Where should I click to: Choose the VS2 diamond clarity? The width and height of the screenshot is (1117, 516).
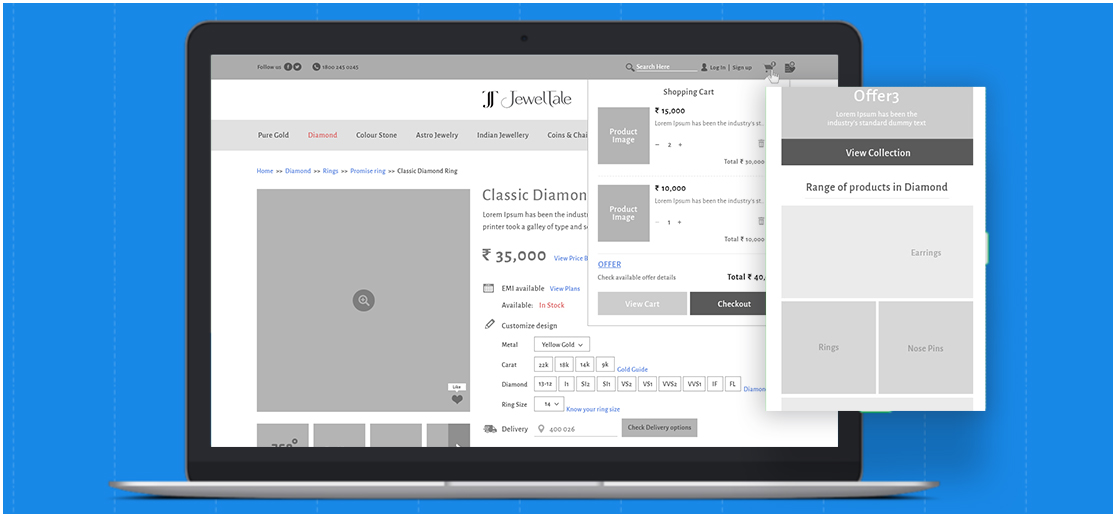(626, 384)
